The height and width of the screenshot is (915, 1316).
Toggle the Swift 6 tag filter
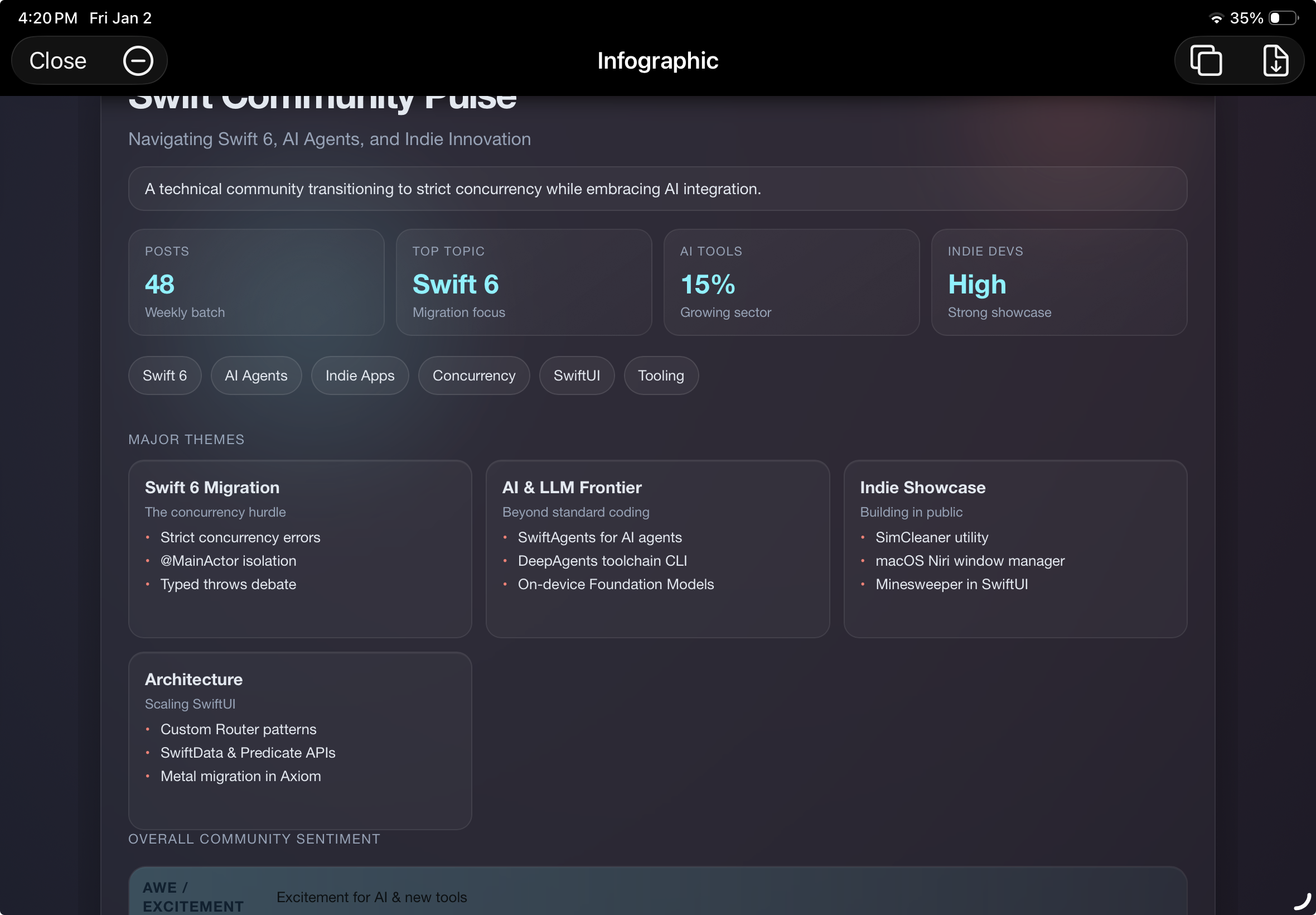(x=164, y=375)
